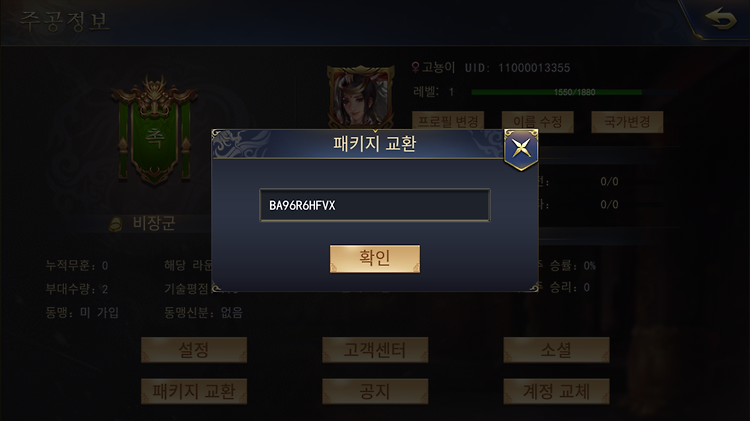Choose the 국가변경 button
The width and height of the screenshot is (750, 421).
[627, 122]
